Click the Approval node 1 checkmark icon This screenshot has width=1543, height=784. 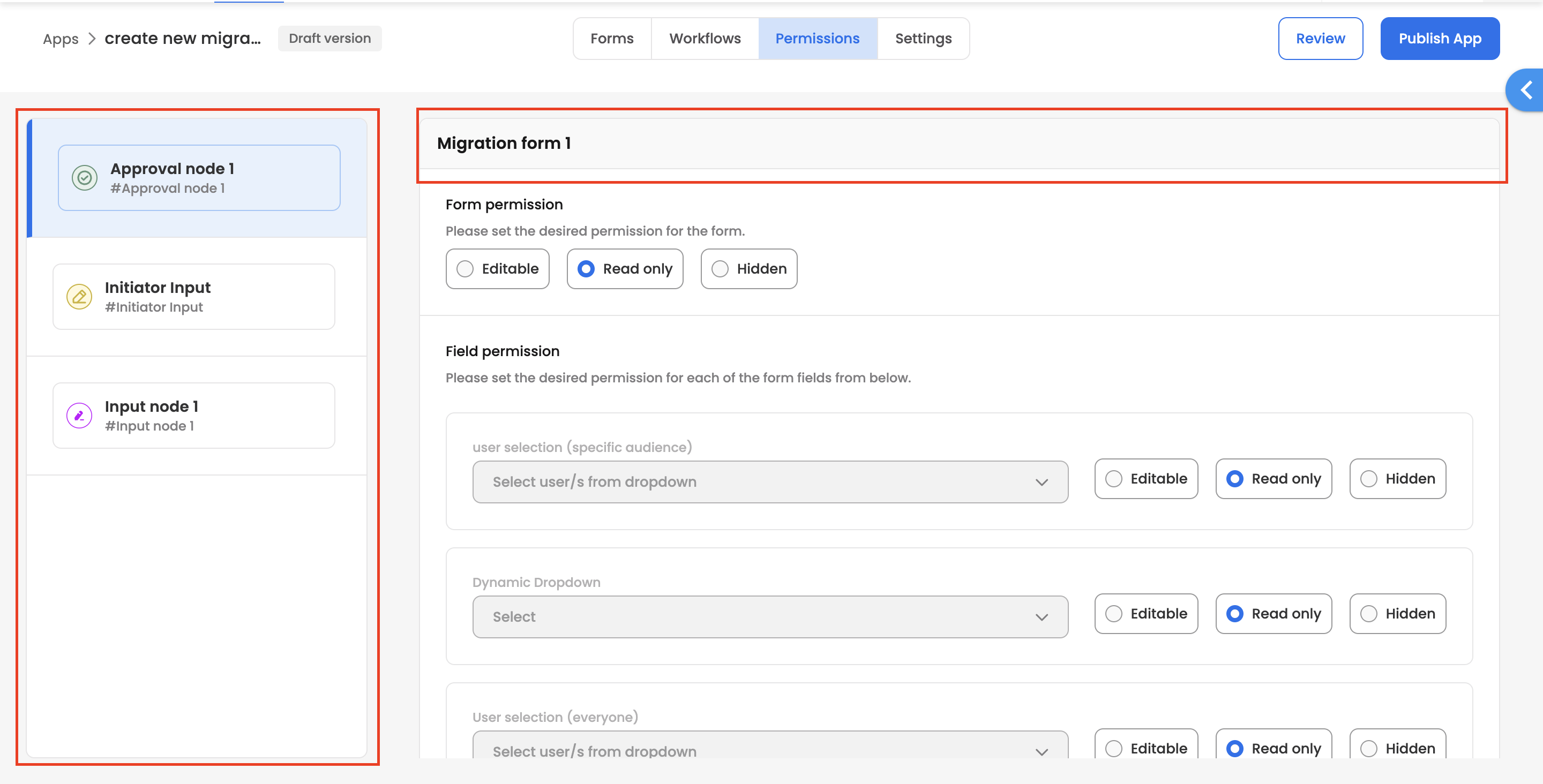point(85,178)
